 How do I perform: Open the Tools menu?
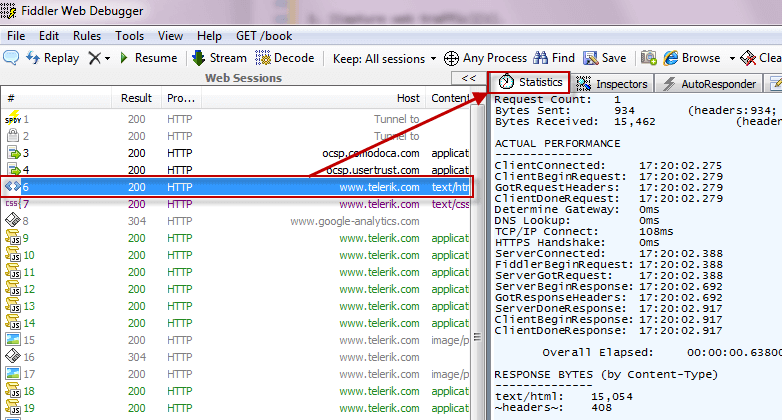(129, 35)
